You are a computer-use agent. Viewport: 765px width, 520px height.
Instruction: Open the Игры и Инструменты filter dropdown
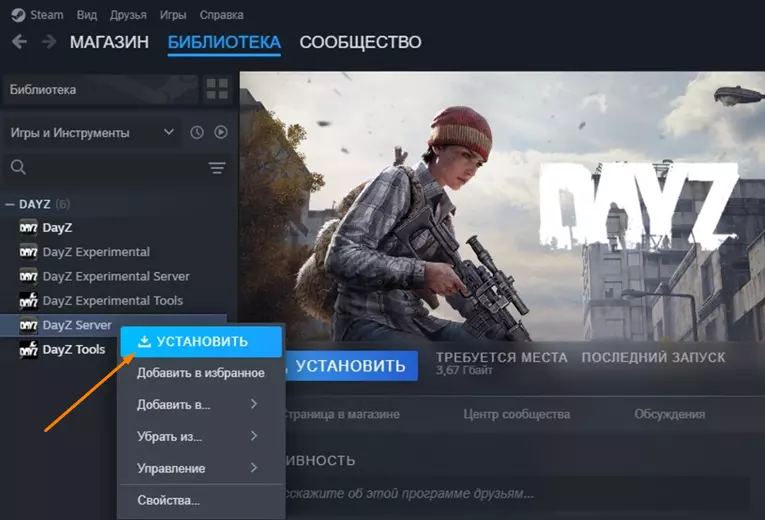(x=92, y=132)
